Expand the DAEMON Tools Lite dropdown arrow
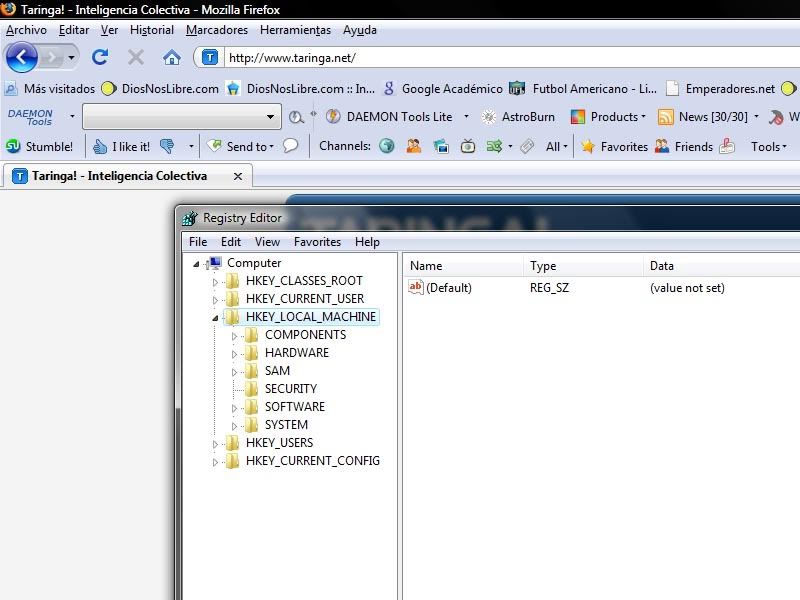Image resolution: width=800 pixels, height=600 pixels. (466, 117)
